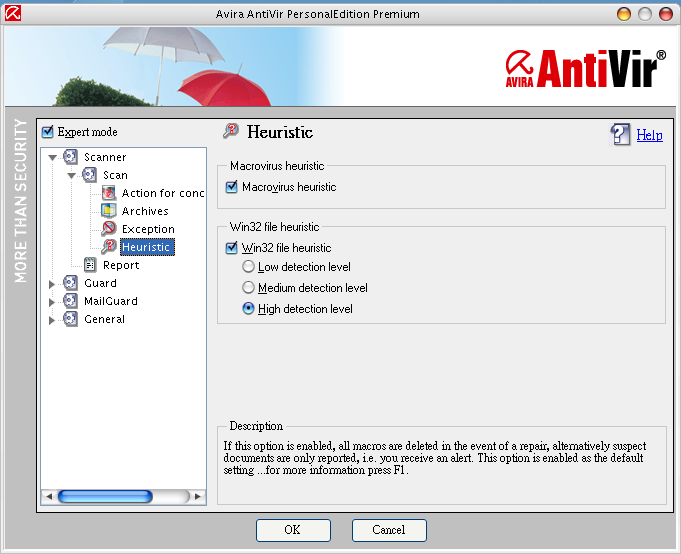
Task: Collapse the Scanner tree node
Action: pyautogui.click(x=53, y=158)
